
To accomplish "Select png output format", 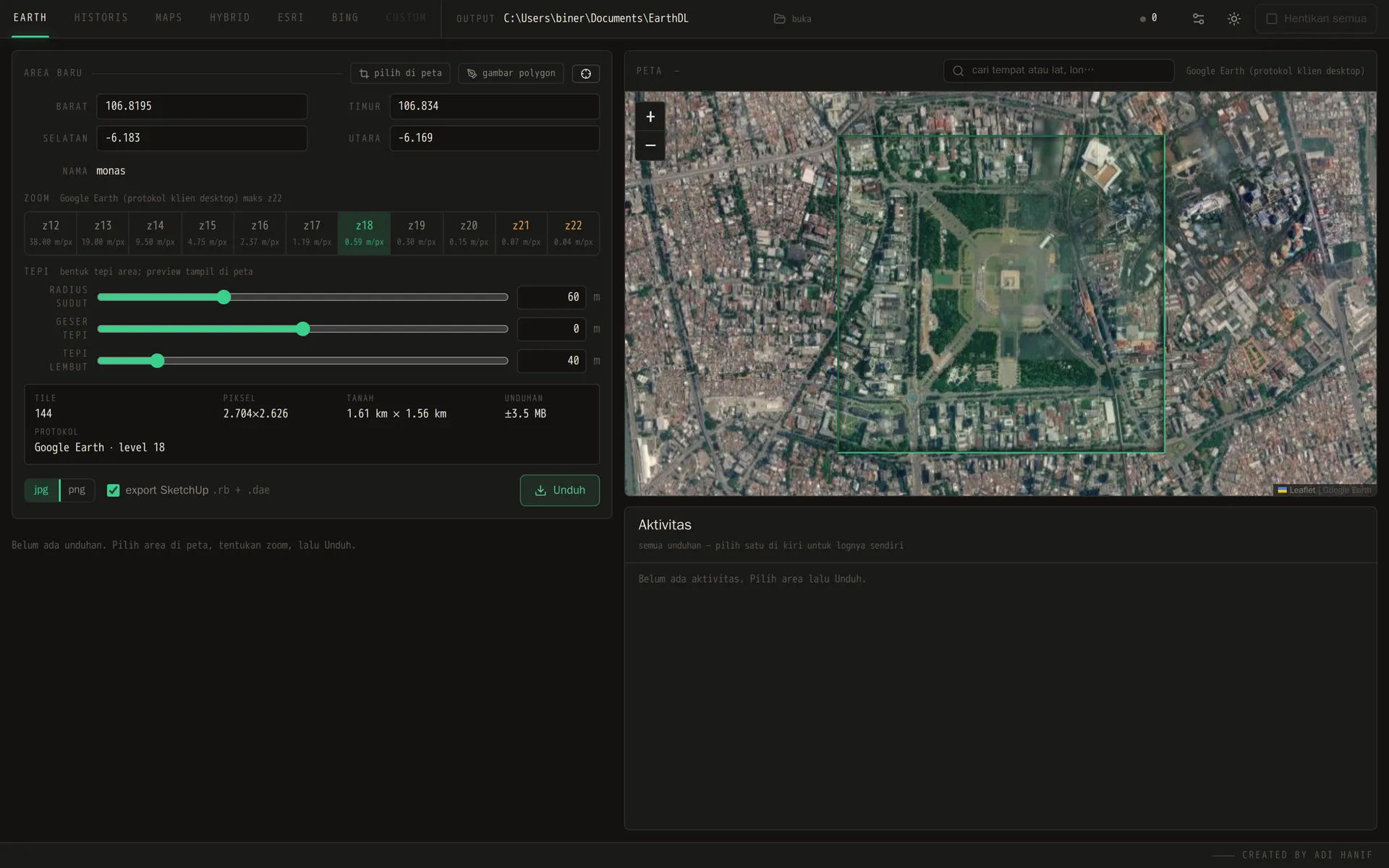I will pos(77,490).
